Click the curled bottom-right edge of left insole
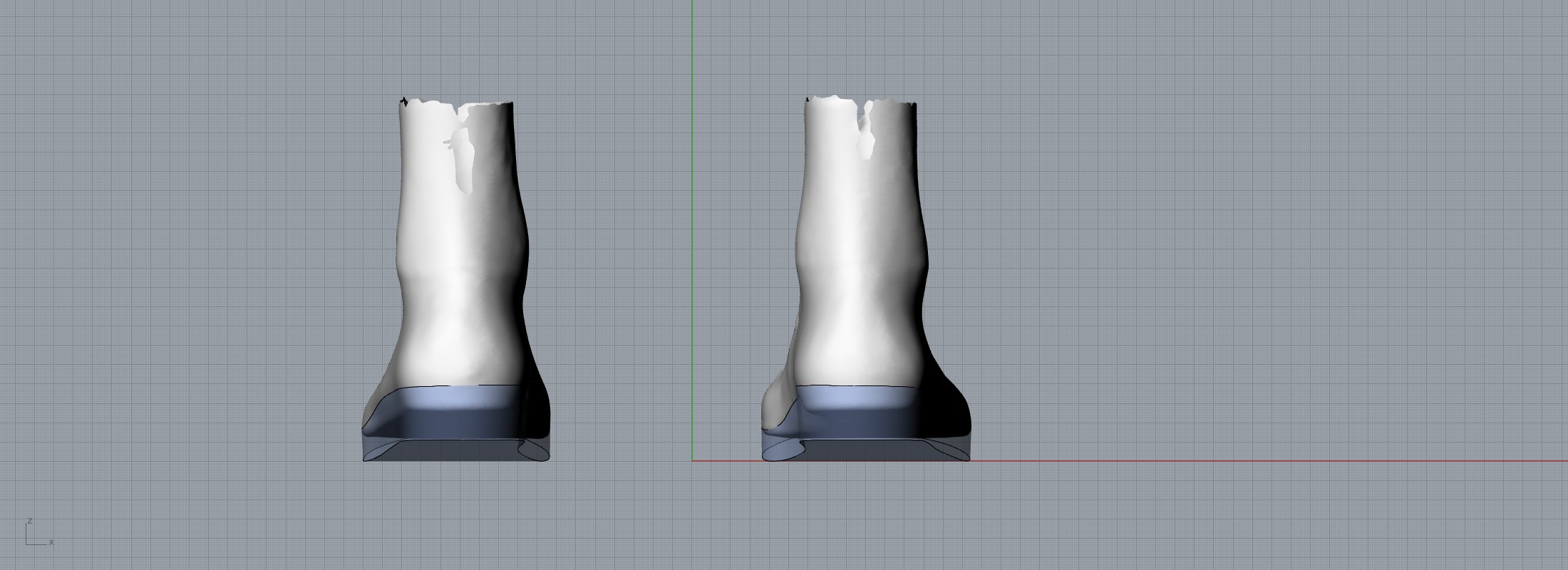 pyautogui.click(x=533, y=450)
